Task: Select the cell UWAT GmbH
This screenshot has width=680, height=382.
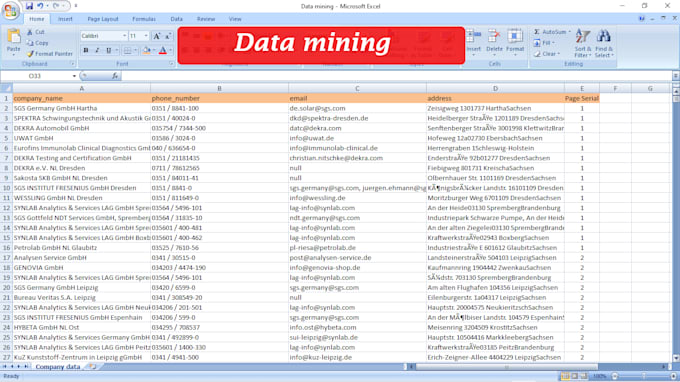Action: (x=82, y=138)
